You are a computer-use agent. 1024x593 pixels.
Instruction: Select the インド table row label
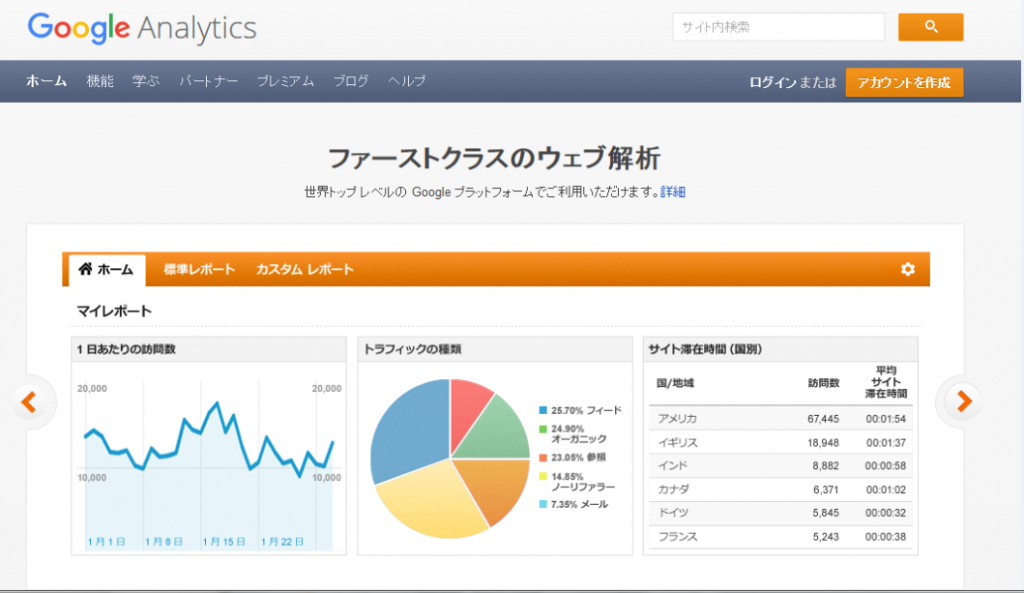pos(673,466)
